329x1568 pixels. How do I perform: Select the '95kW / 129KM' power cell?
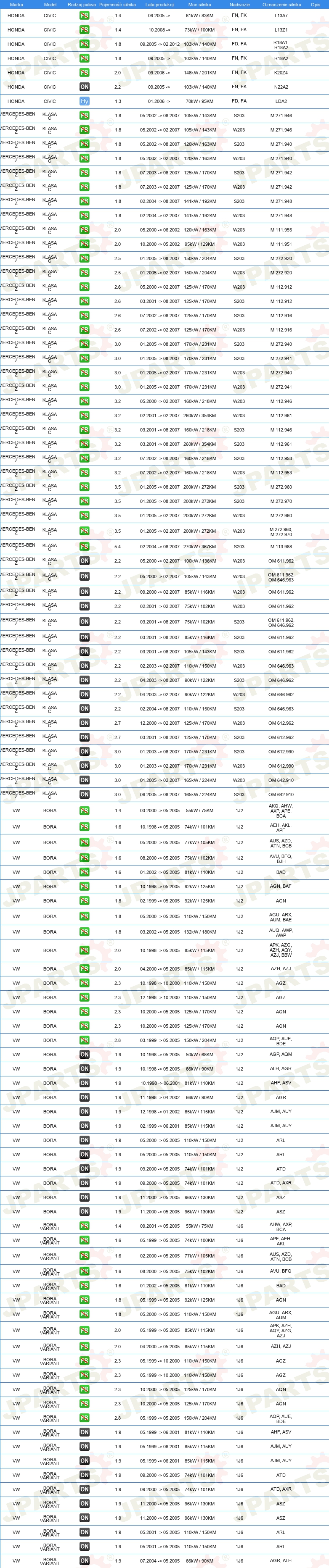point(200,244)
